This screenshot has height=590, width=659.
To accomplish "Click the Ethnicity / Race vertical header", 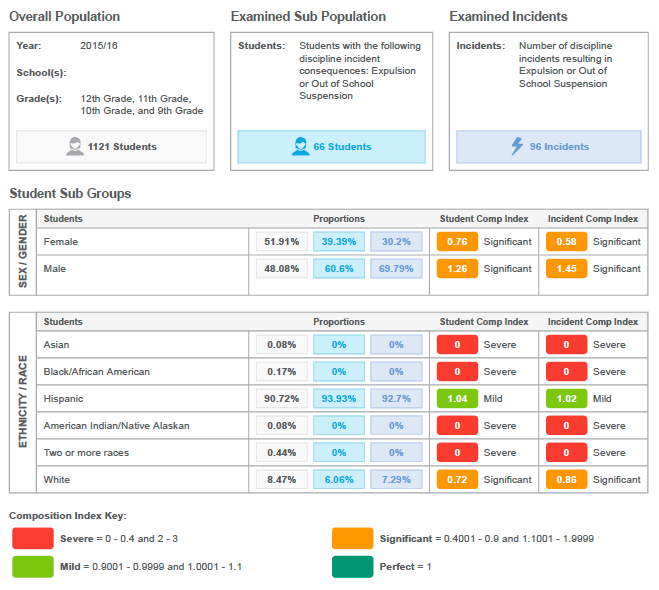I will 22,402.
